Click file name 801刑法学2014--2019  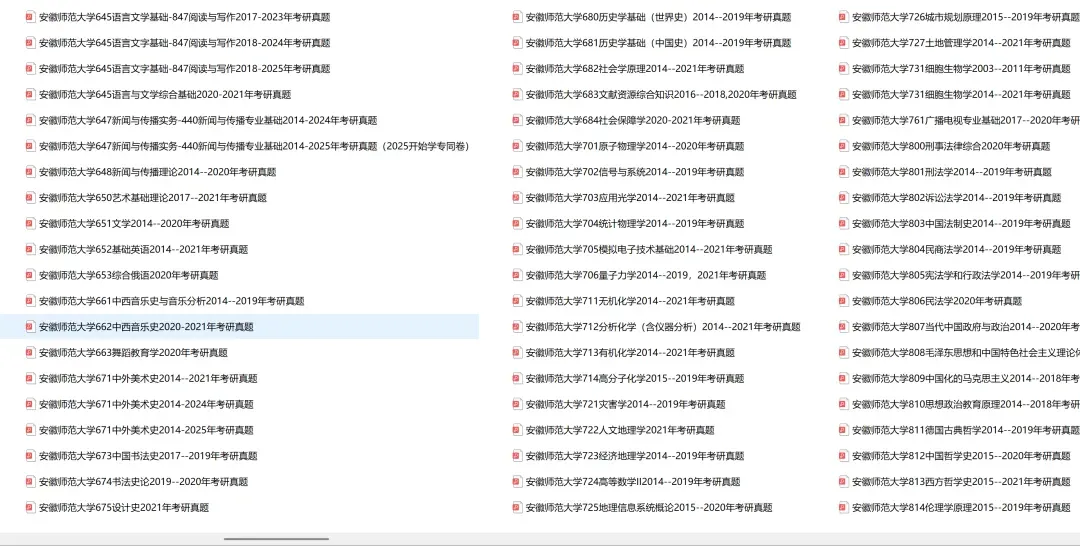pyautogui.click(x=951, y=171)
